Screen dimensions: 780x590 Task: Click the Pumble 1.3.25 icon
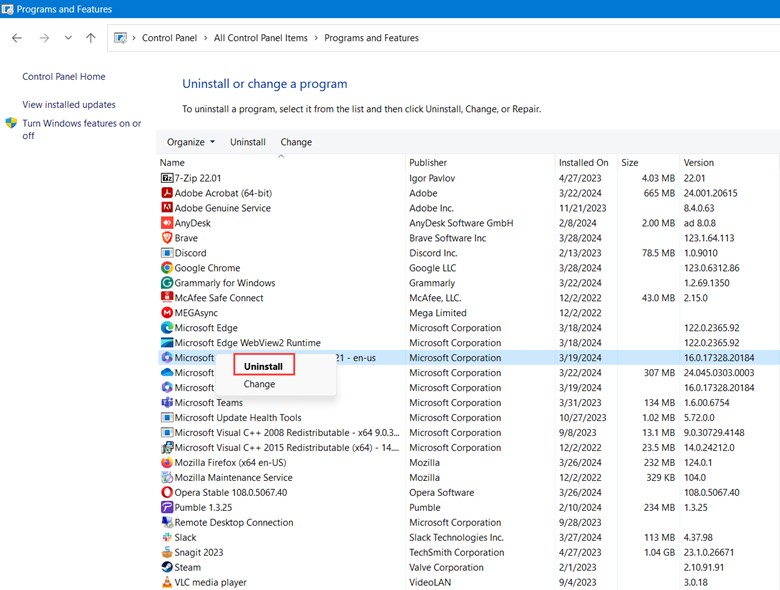point(167,507)
